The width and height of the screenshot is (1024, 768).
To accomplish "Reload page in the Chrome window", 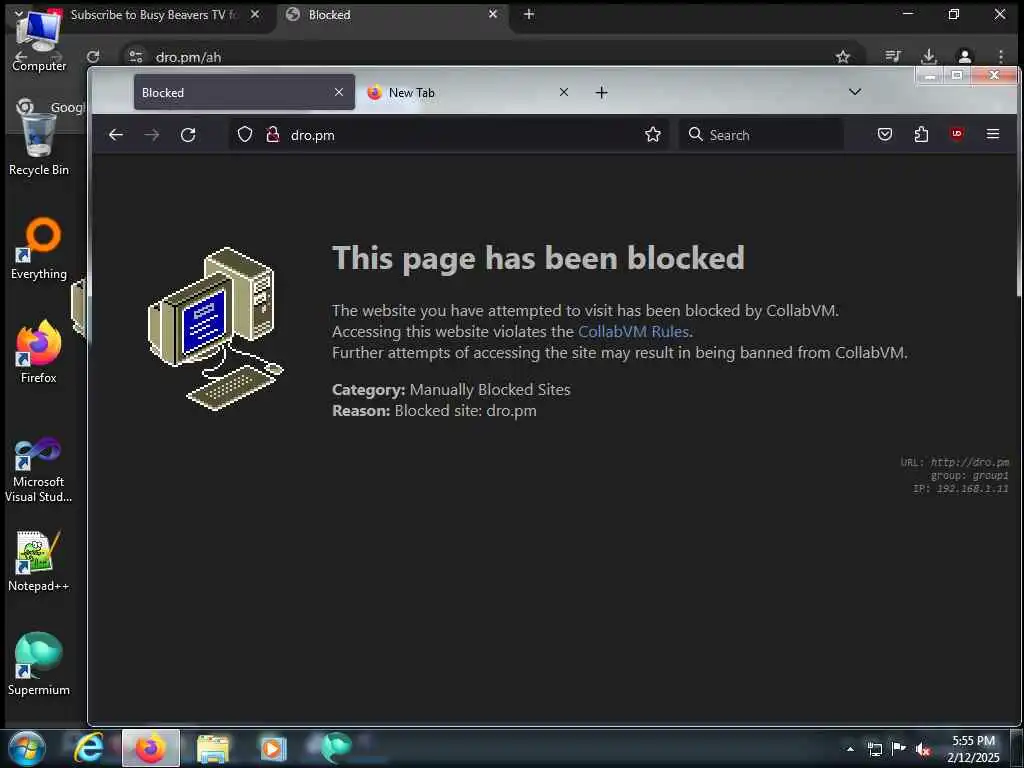I will pyautogui.click(x=93, y=57).
